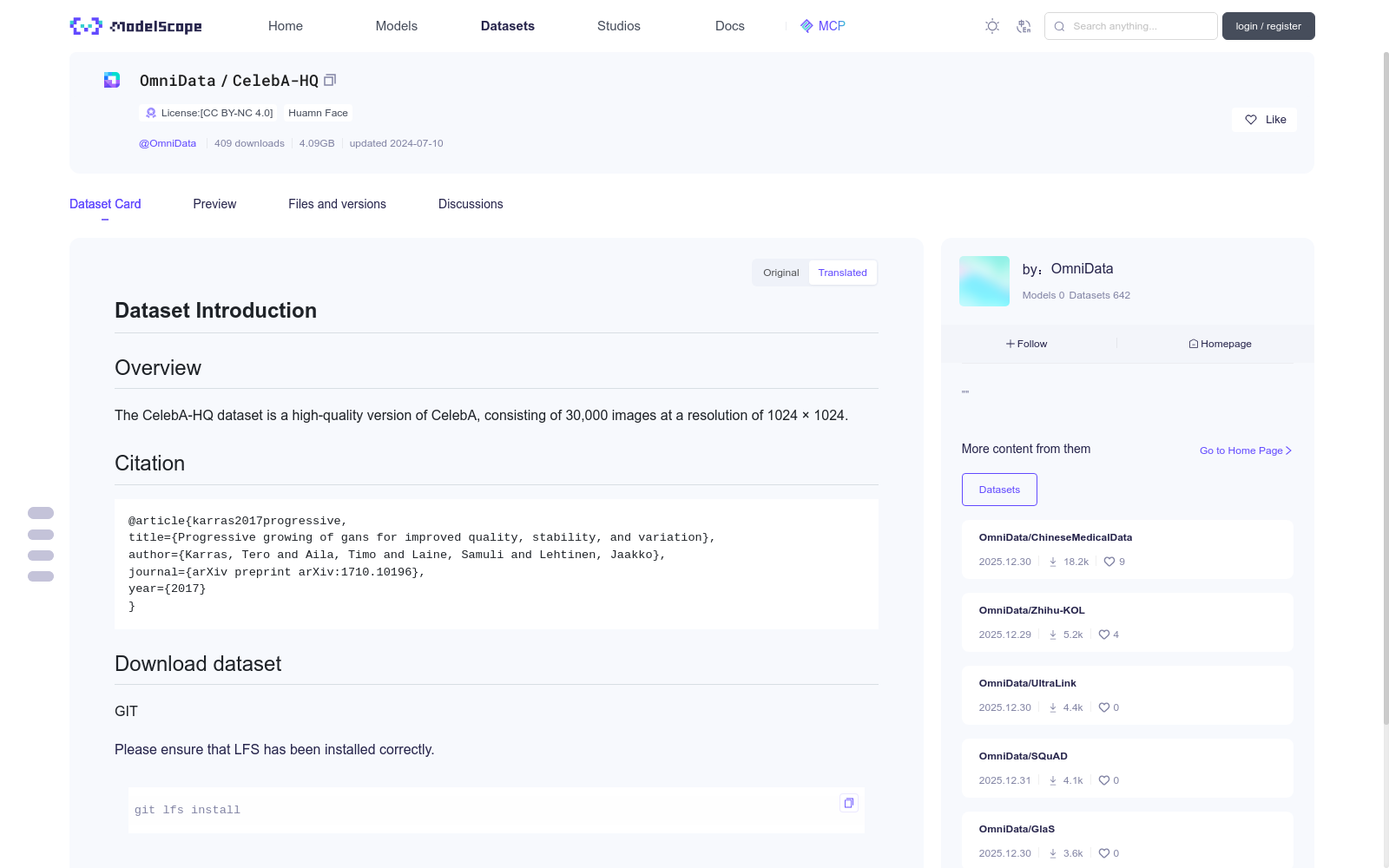The image size is (1389, 868).
Task: Toggle the light/dark theme sun icon
Action: coord(992,26)
